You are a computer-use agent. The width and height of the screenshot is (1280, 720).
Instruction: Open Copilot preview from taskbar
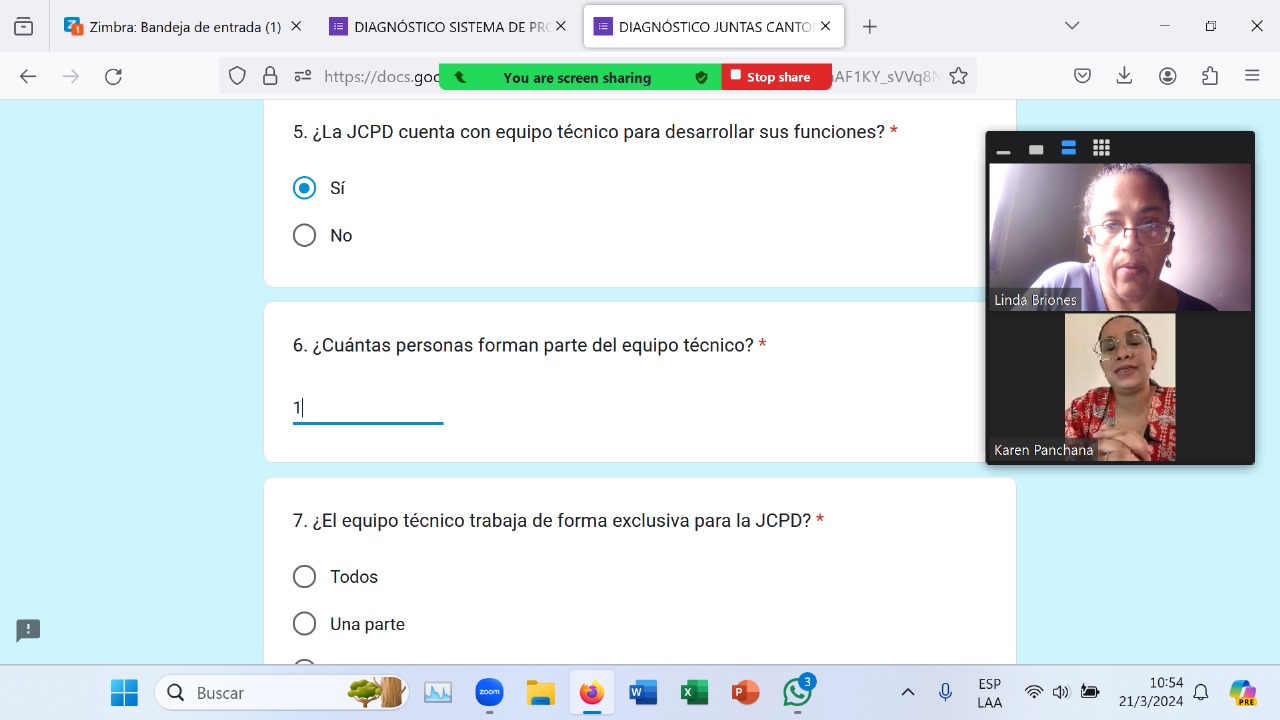coord(1243,692)
